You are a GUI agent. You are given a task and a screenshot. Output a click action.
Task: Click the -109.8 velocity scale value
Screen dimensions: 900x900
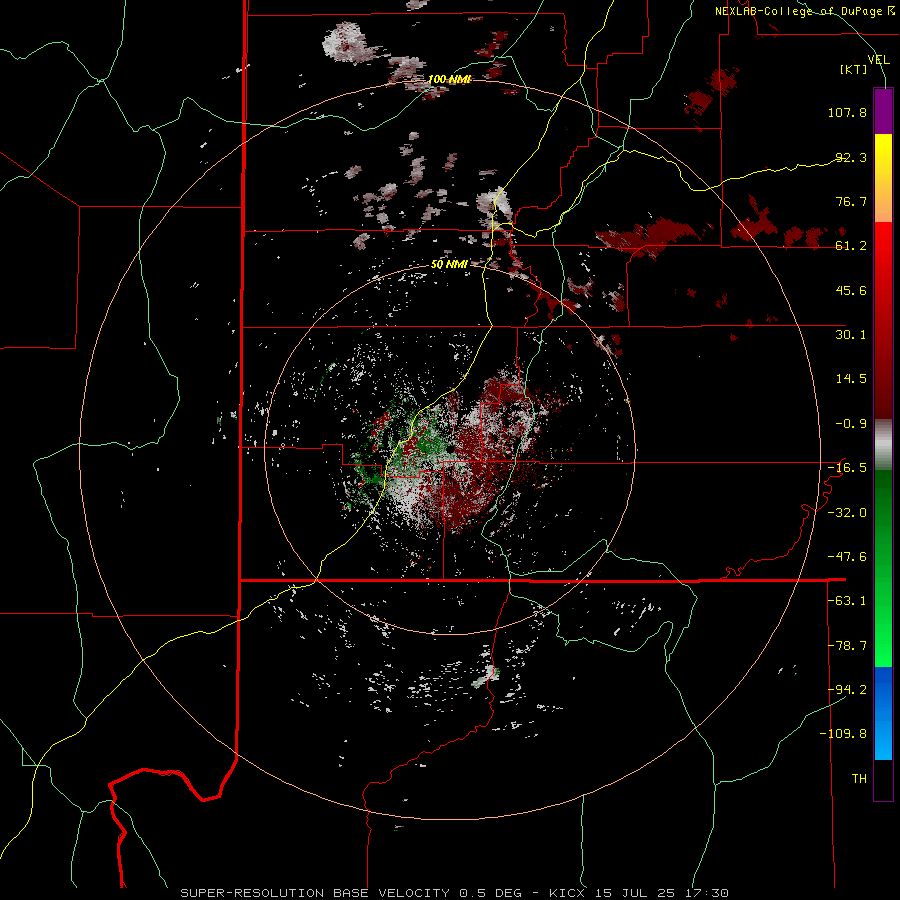point(843,734)
